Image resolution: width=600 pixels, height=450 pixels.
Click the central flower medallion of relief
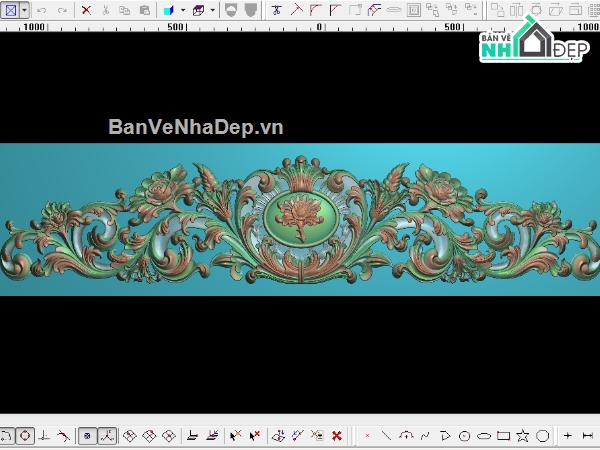point(297,215)
